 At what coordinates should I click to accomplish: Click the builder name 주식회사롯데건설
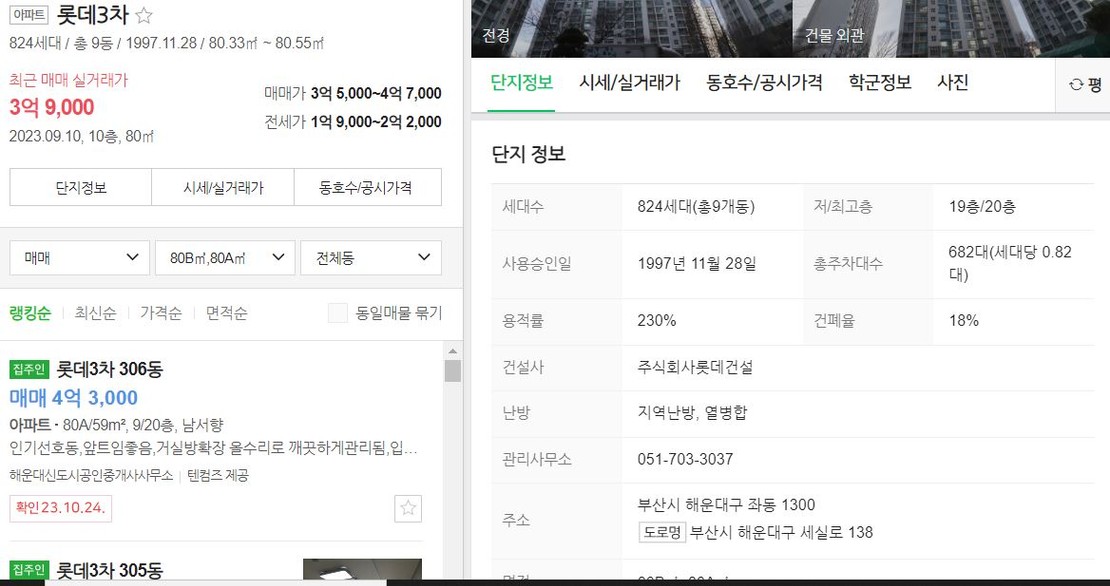click(x=695, y=367)
